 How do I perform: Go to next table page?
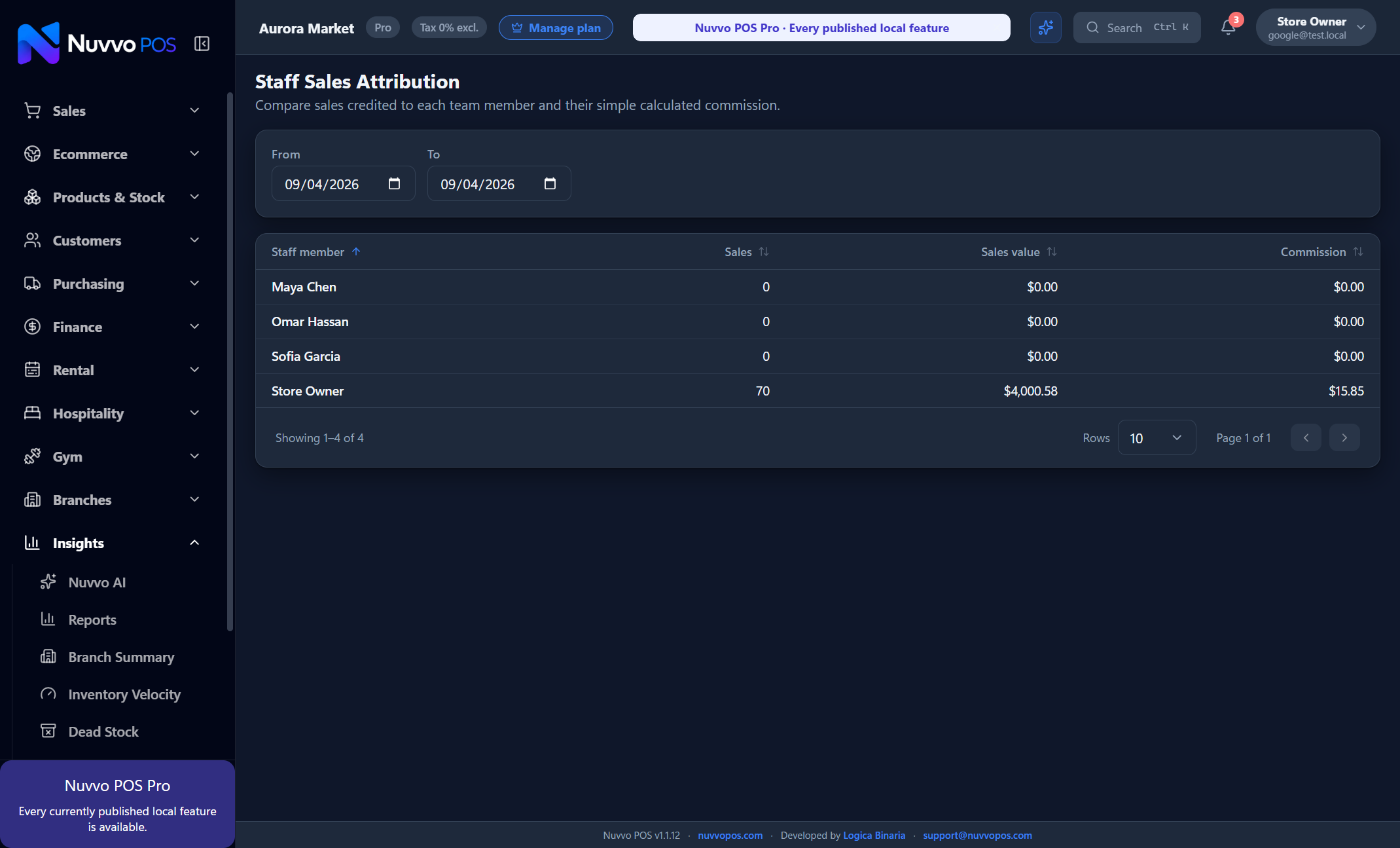1344,437
